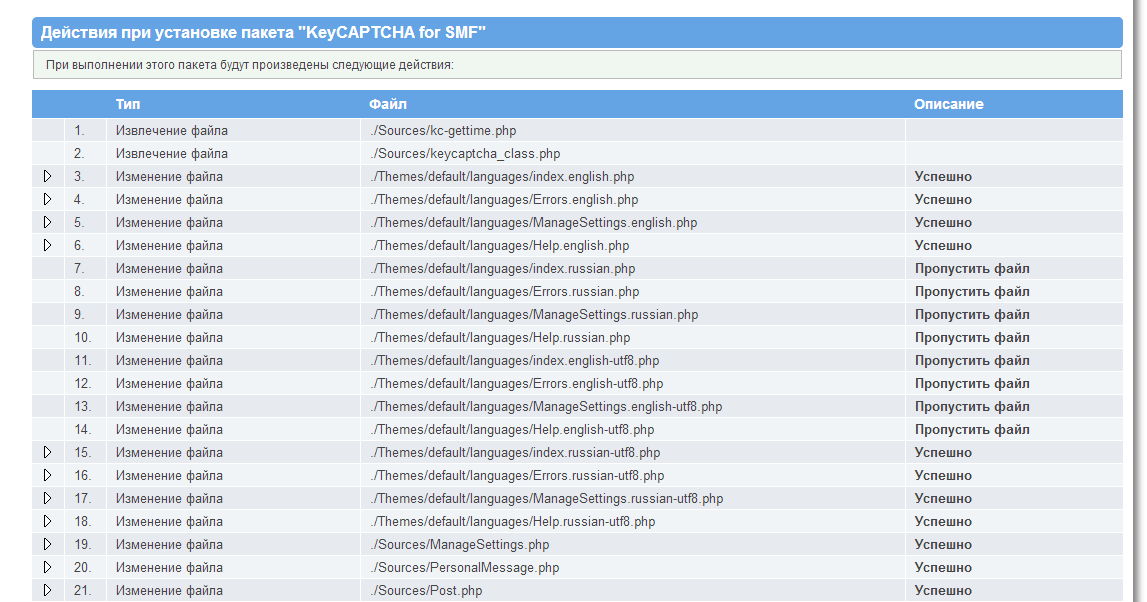Click Успешно status for Errors.russian-utf8.php
The height and width of the screenshot is (602, 1147).
pyautogui.click(x=943, y=475)
